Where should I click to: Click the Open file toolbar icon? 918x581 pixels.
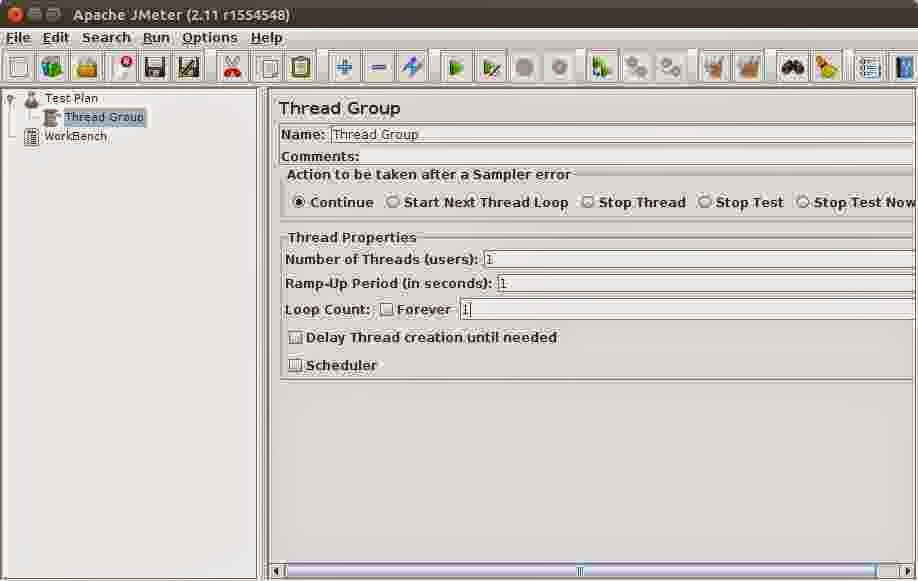click(87, 68)
